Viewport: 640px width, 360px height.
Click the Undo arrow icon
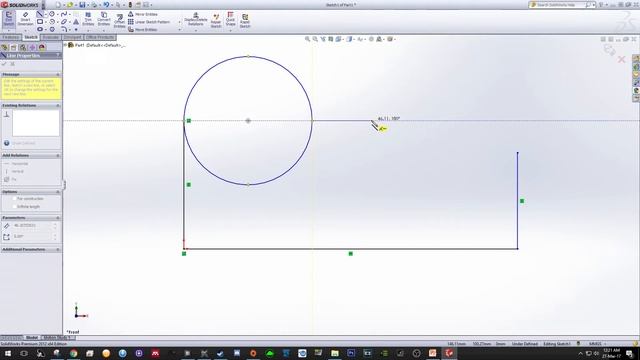[106, 5]
